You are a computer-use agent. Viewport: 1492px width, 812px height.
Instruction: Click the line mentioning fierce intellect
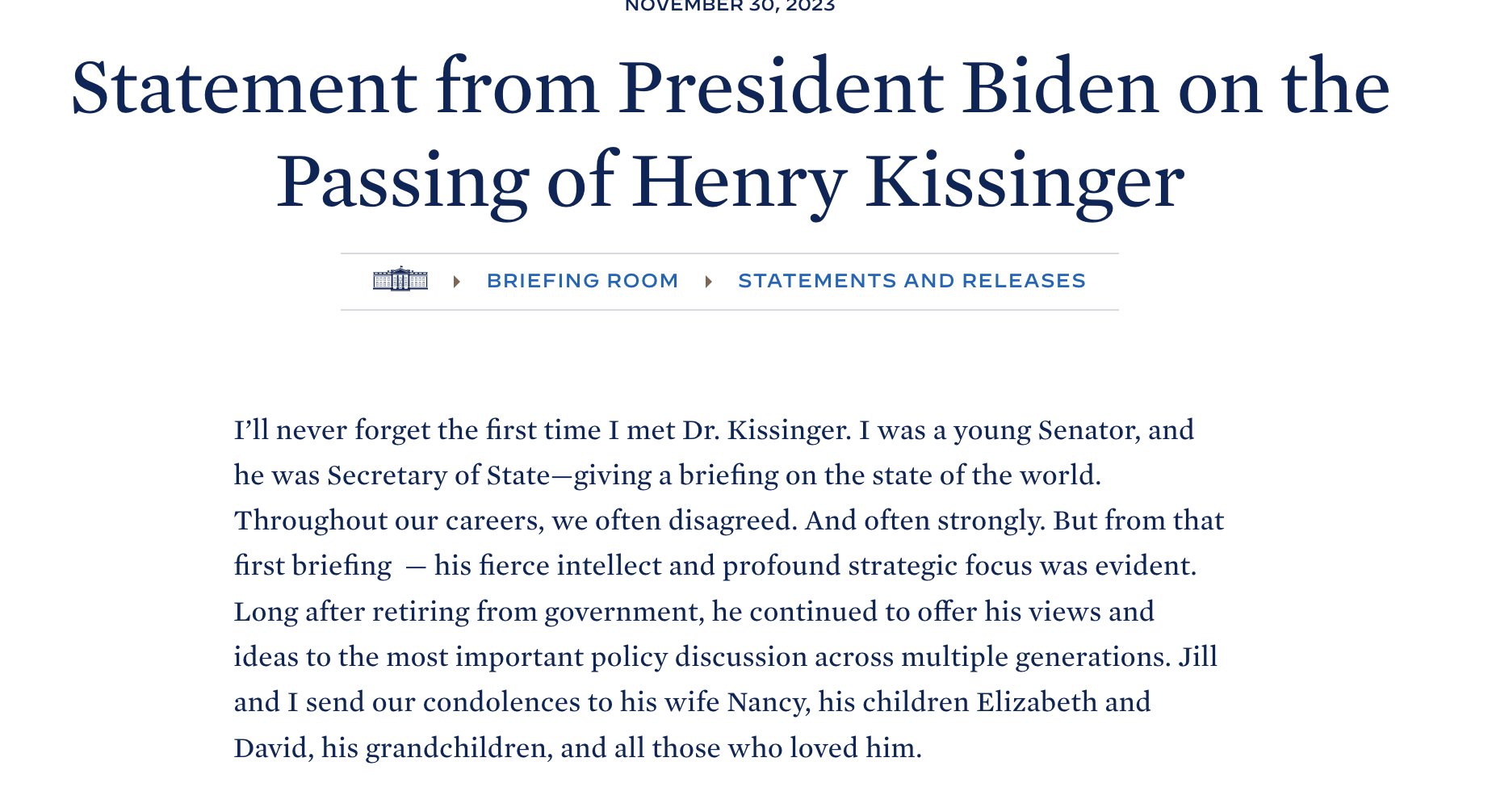(715, 566)
